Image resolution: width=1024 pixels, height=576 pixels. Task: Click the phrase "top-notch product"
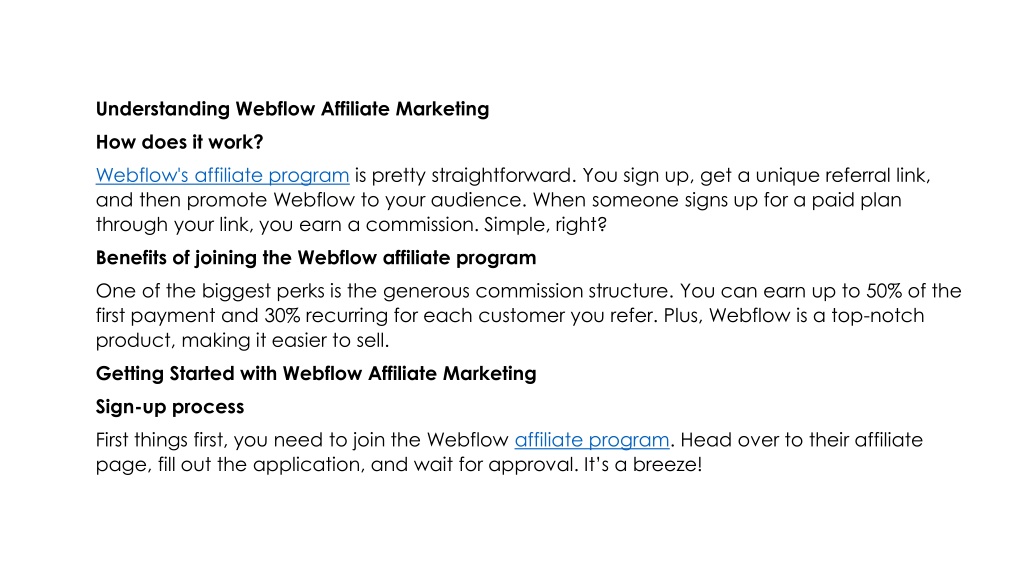[877, 316]
